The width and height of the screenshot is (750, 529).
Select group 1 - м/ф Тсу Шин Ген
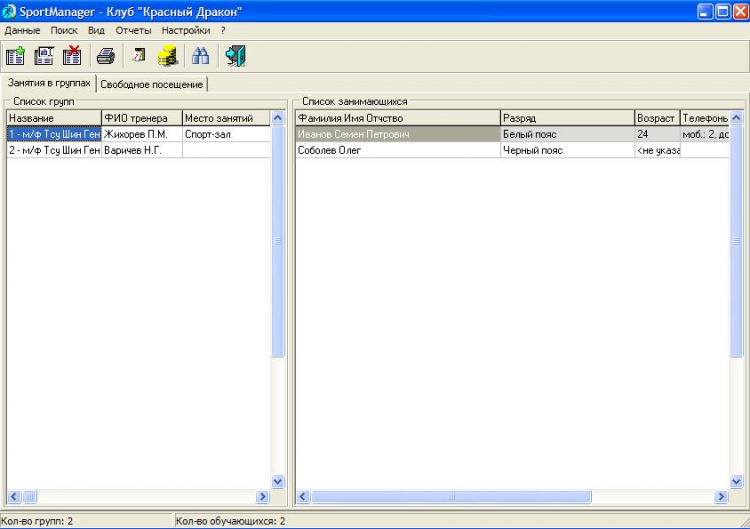click(54, 134)
